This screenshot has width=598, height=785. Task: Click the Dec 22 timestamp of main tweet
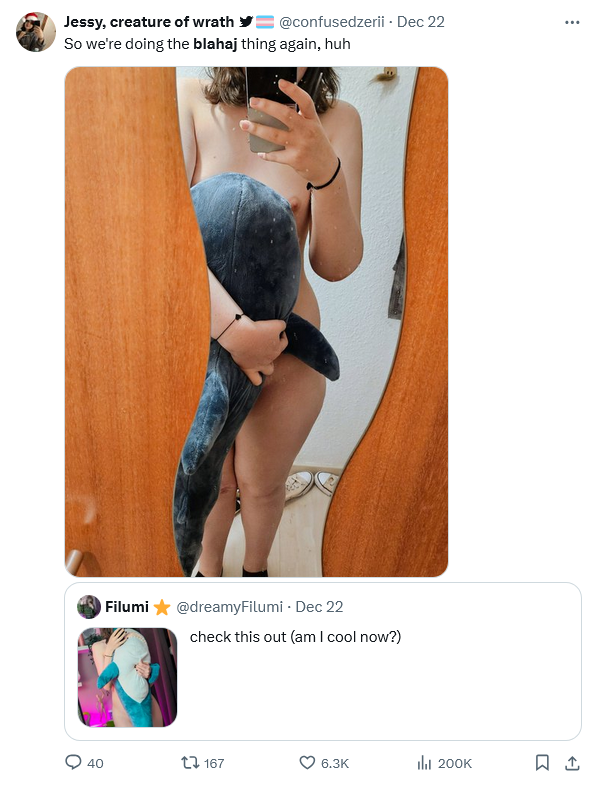point(421,22)
